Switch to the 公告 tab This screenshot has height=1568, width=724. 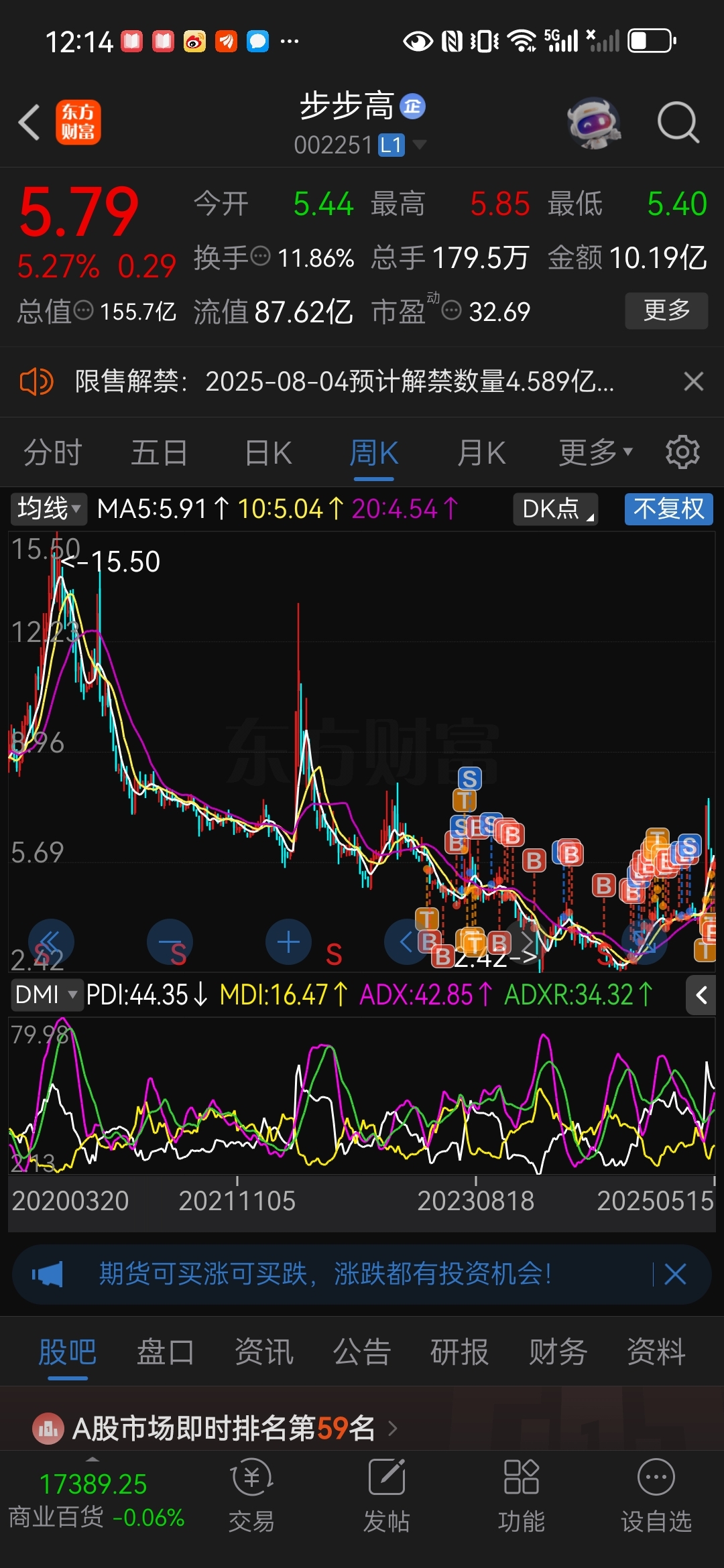coord(362,1352)
